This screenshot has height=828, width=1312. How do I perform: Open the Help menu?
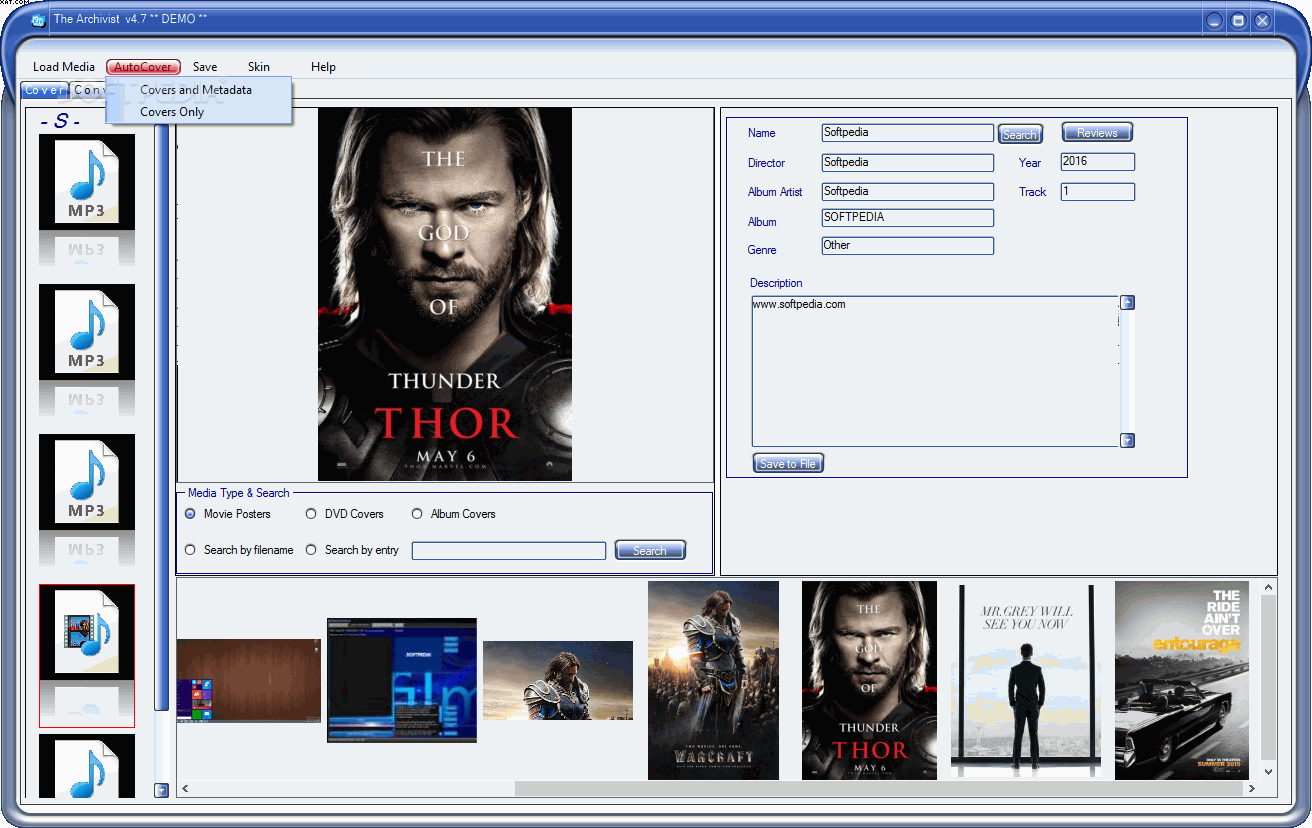pos(323,67)
